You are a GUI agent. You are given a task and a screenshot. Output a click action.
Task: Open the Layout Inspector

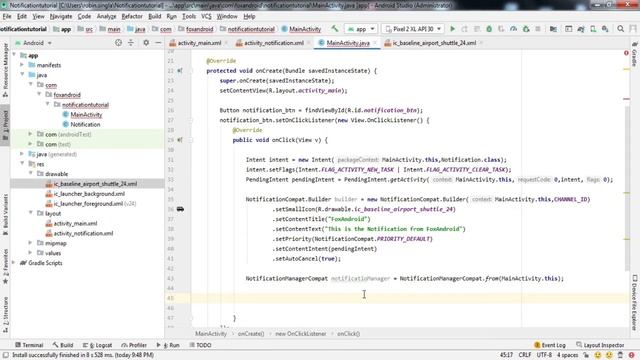coord(600,345)
